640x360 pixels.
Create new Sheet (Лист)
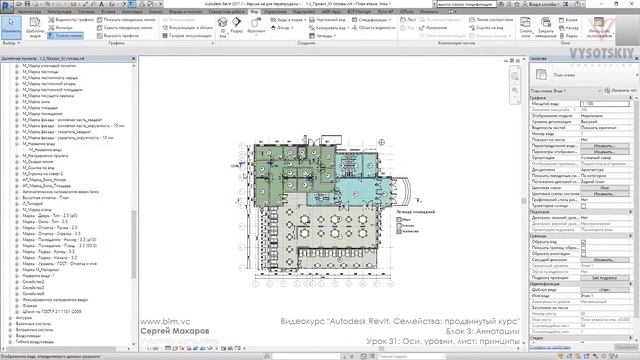tap(408, 20)
